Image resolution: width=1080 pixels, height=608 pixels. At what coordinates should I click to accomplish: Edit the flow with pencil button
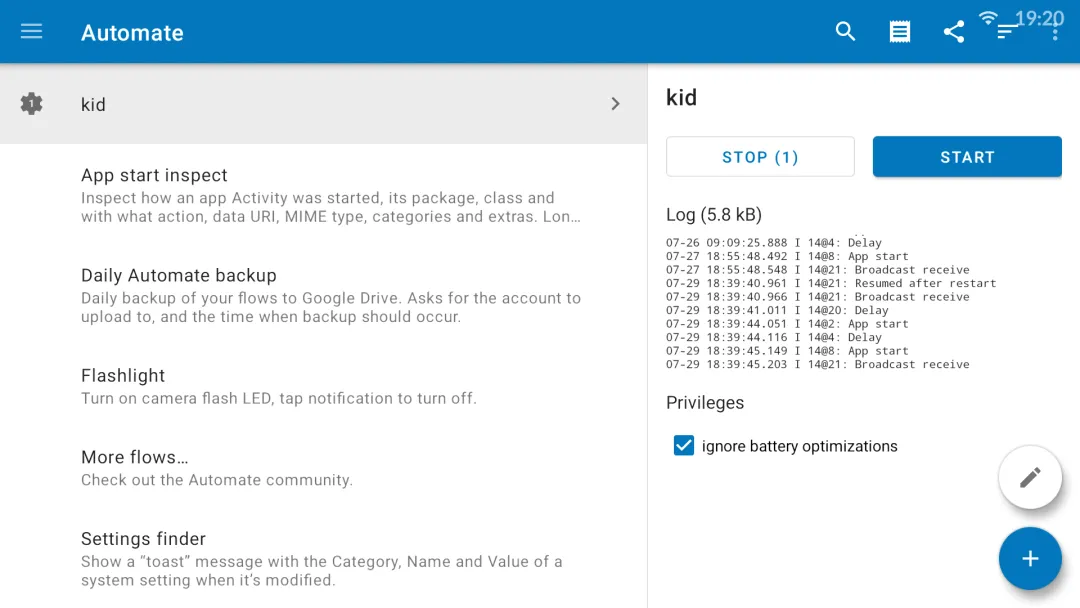click(x=1030, y=477)
